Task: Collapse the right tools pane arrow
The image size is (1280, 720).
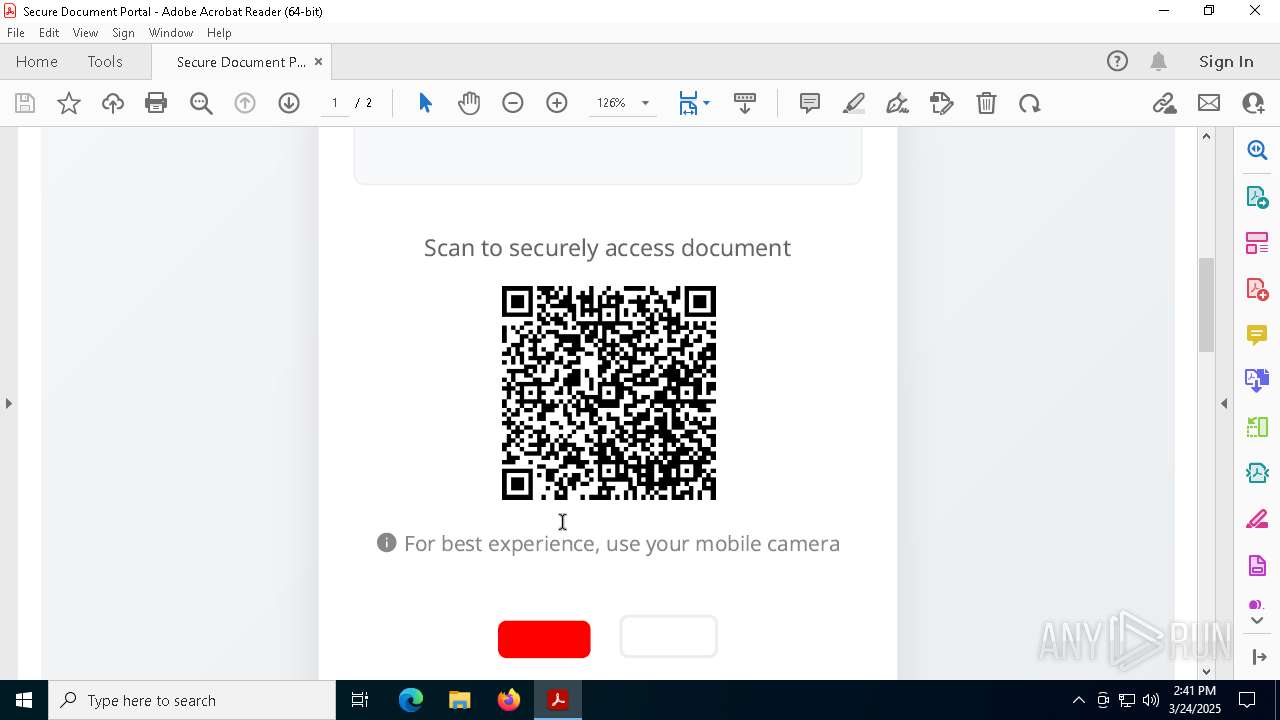Action: tap(1224, 403)
